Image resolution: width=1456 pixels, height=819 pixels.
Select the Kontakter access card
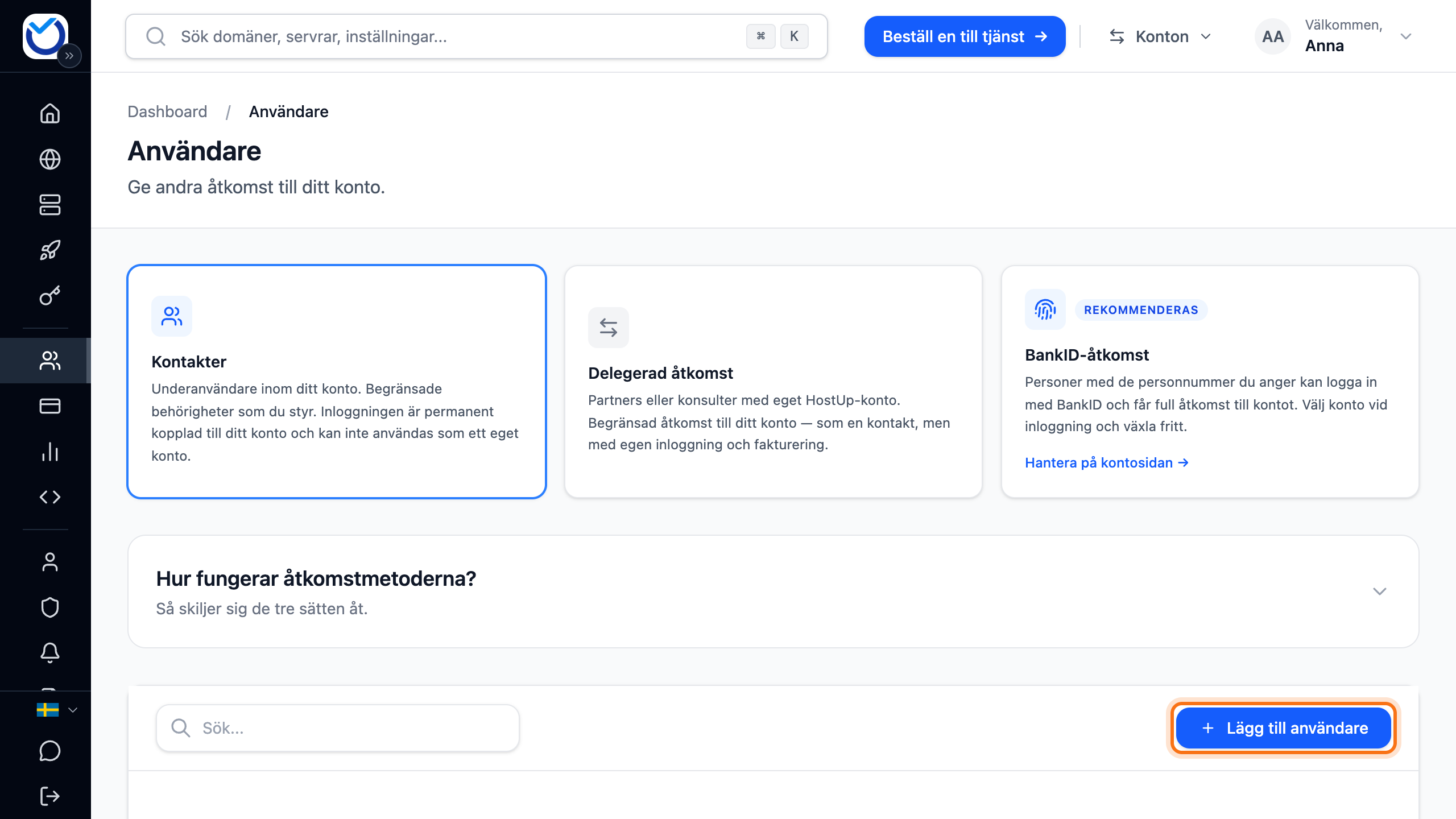point(337,382)
